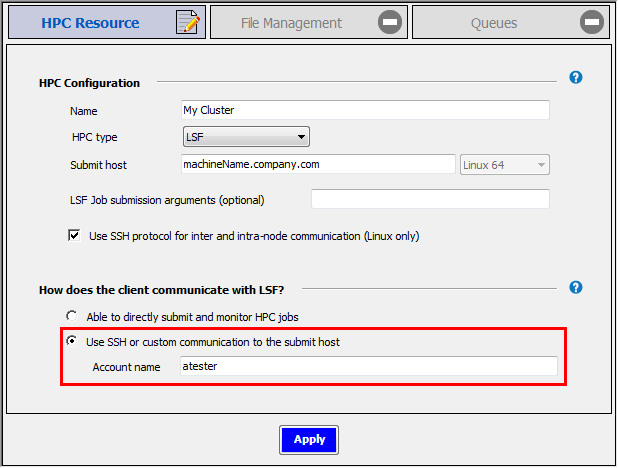Open the HPC type dropdown showing LSF
Screen dimensions: 618x468
pos(246,137)
